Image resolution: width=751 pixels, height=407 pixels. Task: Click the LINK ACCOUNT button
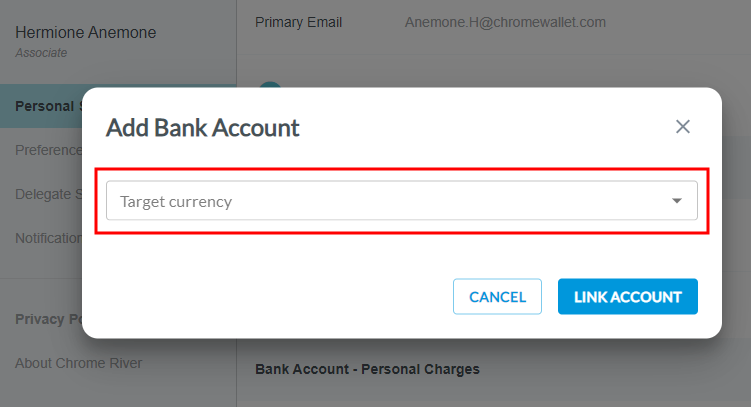coord(627,297)
